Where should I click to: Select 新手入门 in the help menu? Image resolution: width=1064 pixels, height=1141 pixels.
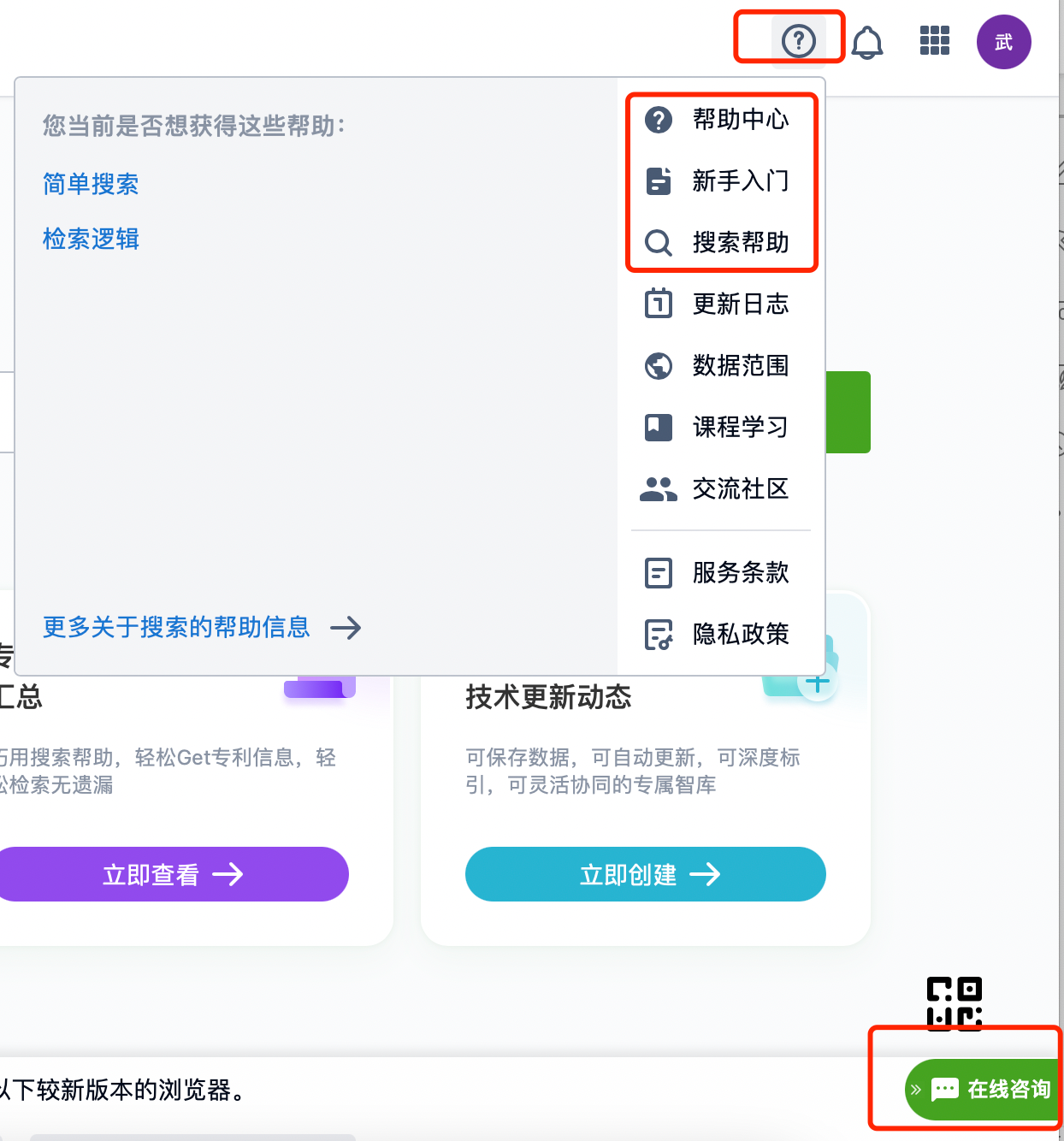pos(740,181)
